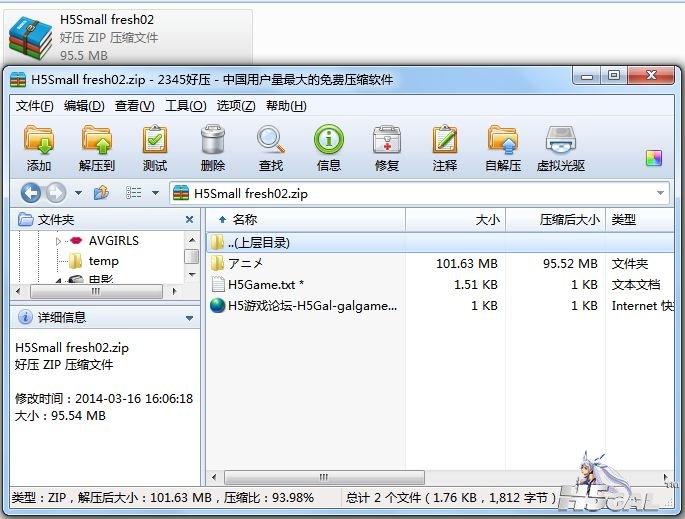This screenshot has height=519, width=685.
Task: Click the address bar H5Small fresh02.zip field
Action: pyautogui.click(x=419, y=193)
